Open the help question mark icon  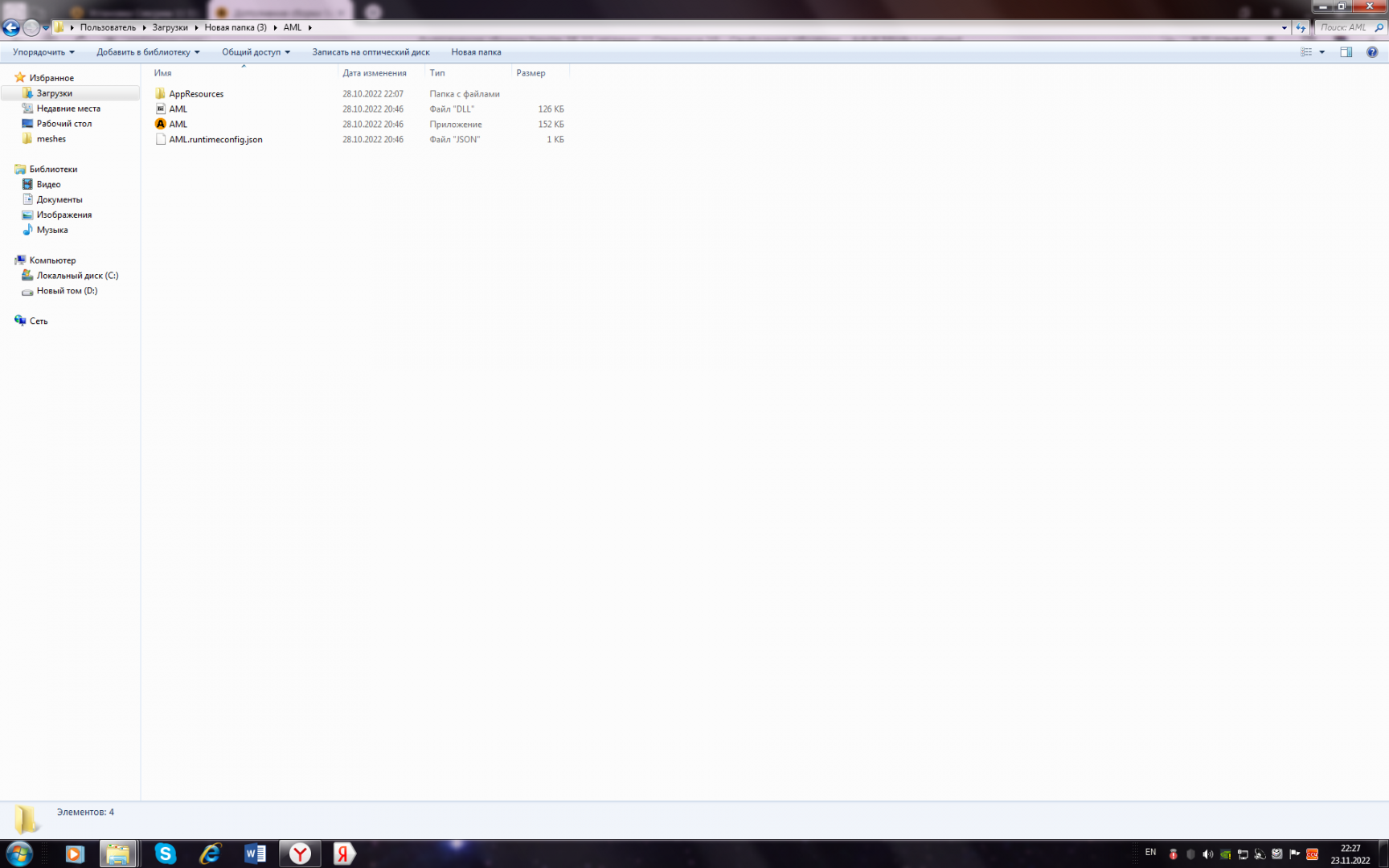coord(1371,52)
